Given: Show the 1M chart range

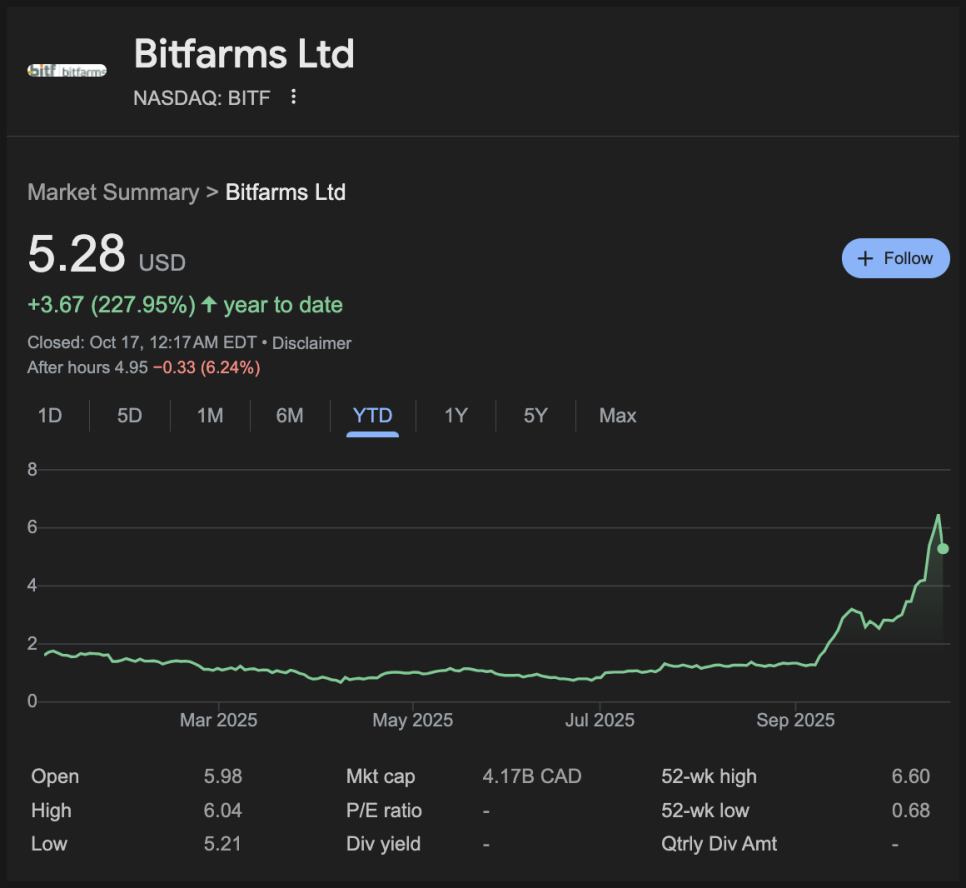Looking at the screenshot, I should pyautogui.click(x=210, y=416).
